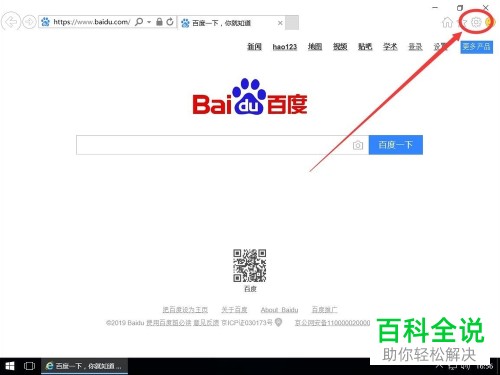
Task: Open the 新闻 link in Baidu nav
Action: tap(254, 47)
